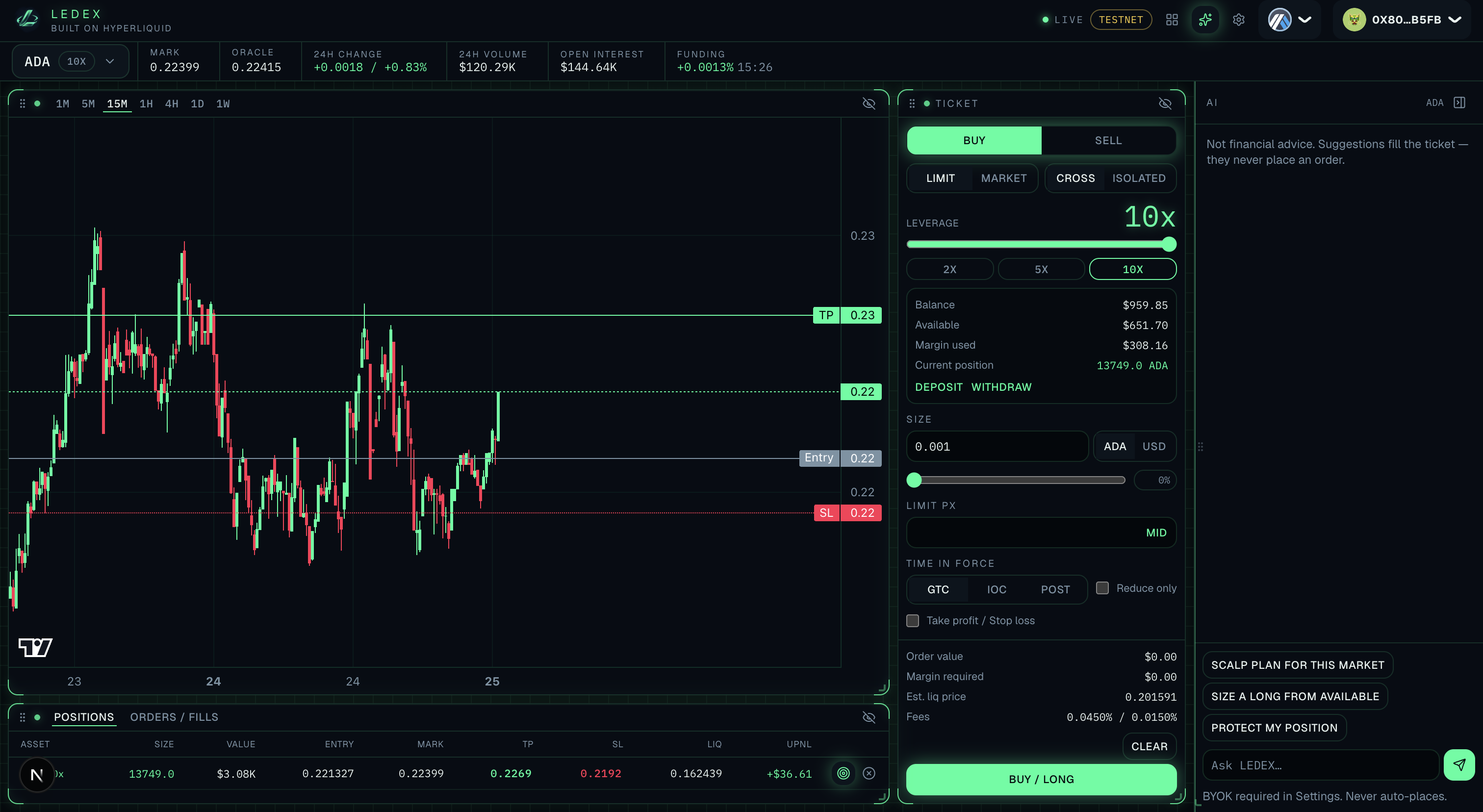Check the Reduce only checkbox
Viewport: 1483px width, 812px height.
1102,588
